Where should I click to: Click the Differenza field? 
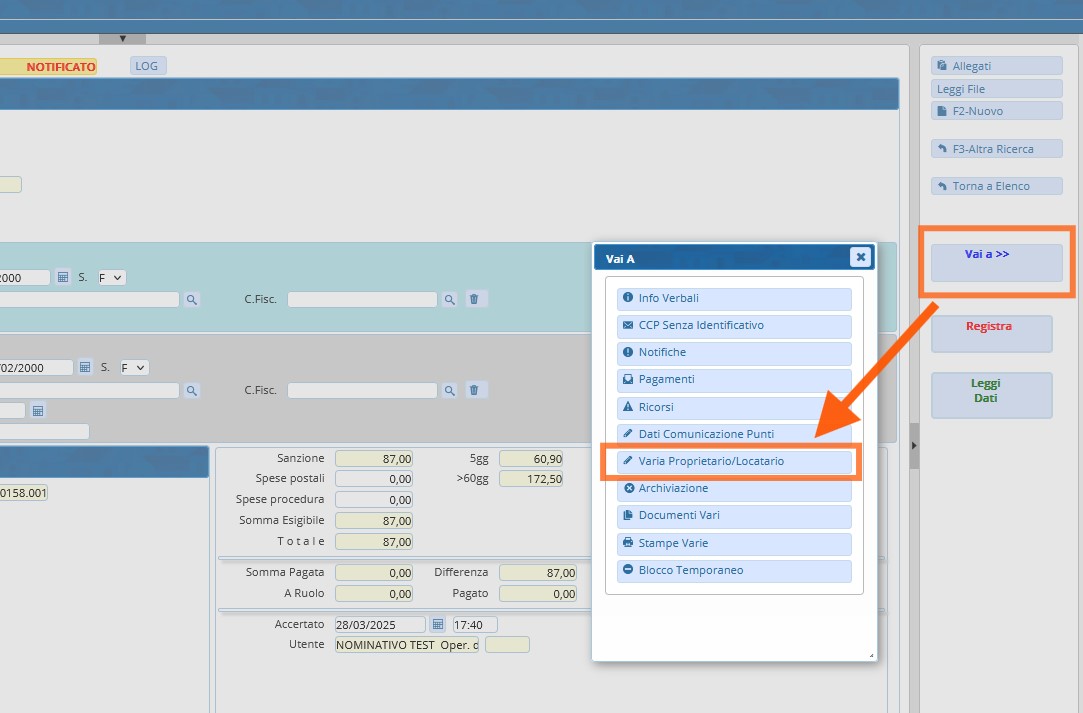pyautogui.click(x=538, y=572)
